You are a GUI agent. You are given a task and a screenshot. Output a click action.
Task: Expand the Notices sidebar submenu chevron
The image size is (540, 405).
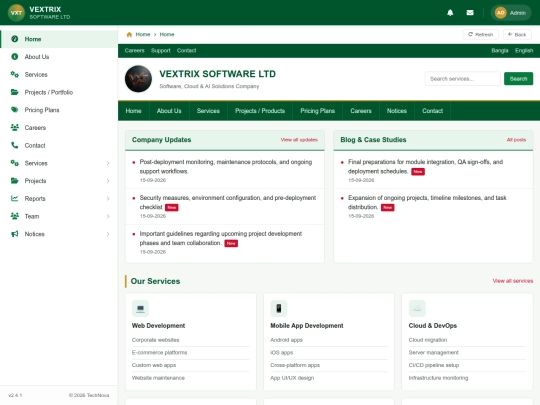click(108, 234)
